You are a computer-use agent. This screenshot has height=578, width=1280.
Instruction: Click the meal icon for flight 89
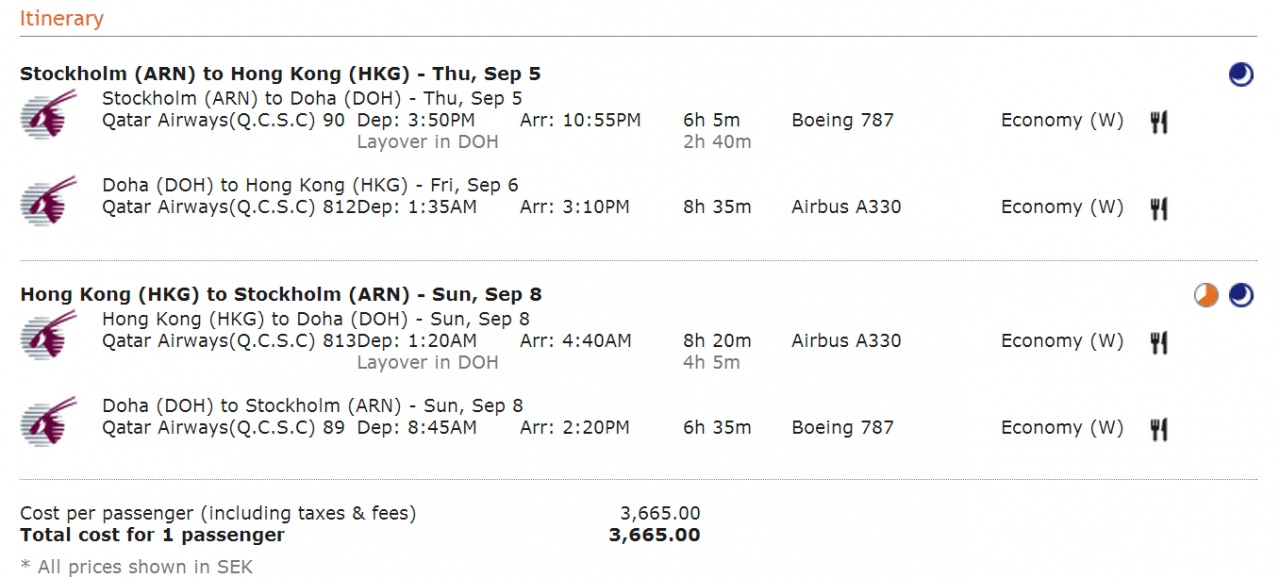1159,430
